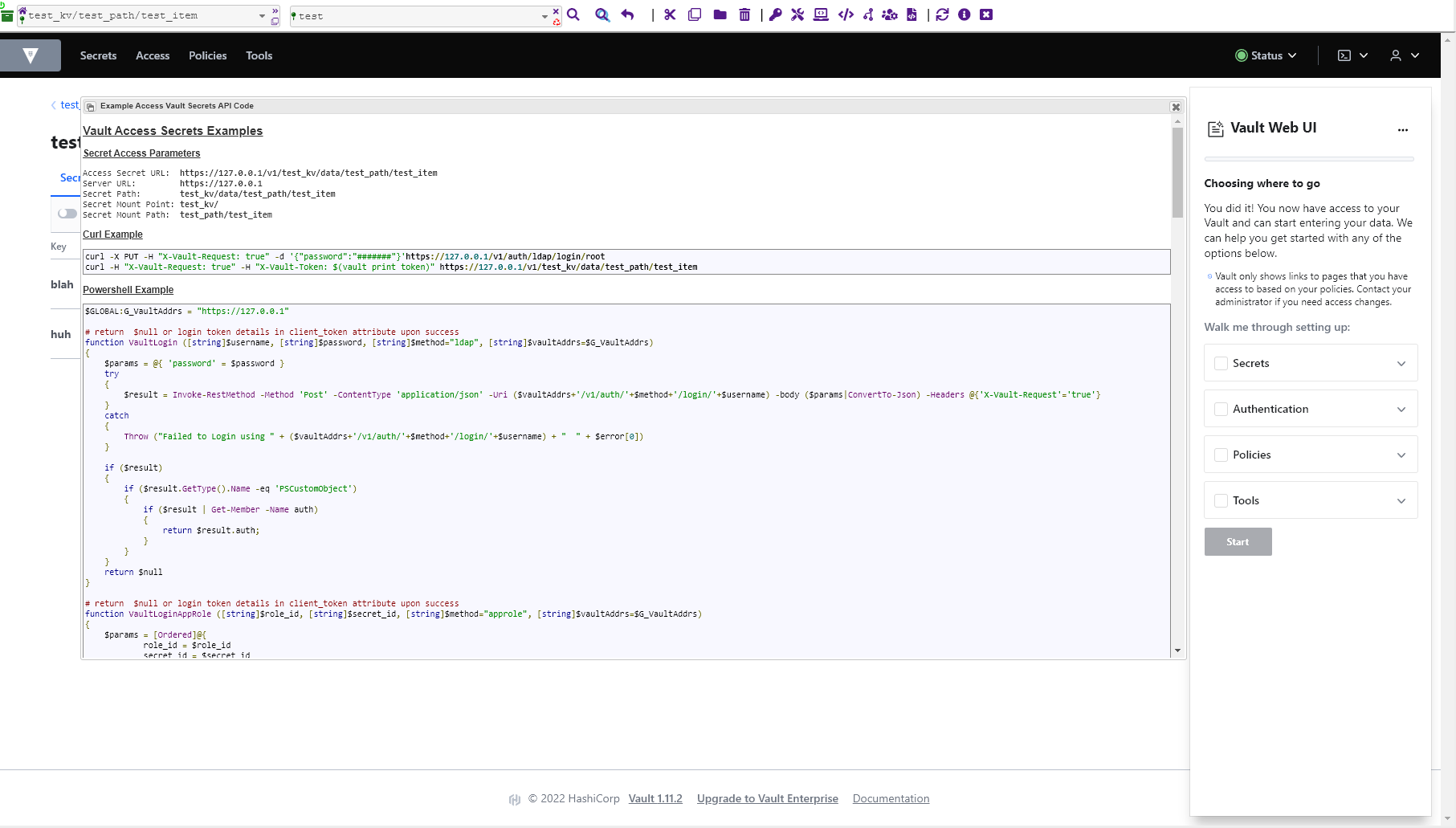Click the branch merge icon
1456x828 pixels.
[x=868, y=14]
